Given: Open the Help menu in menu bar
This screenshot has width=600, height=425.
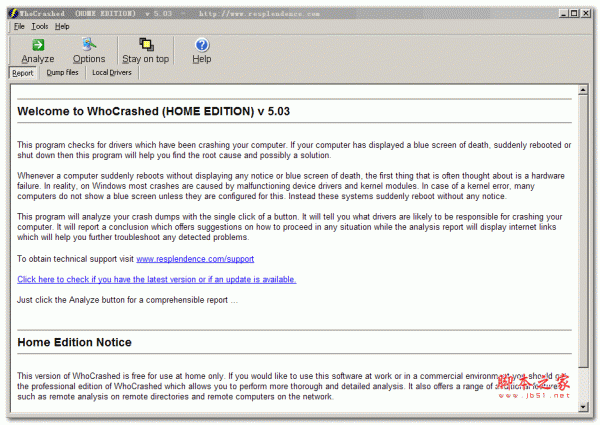Looking at the screenshot, I should coord(62,26).
